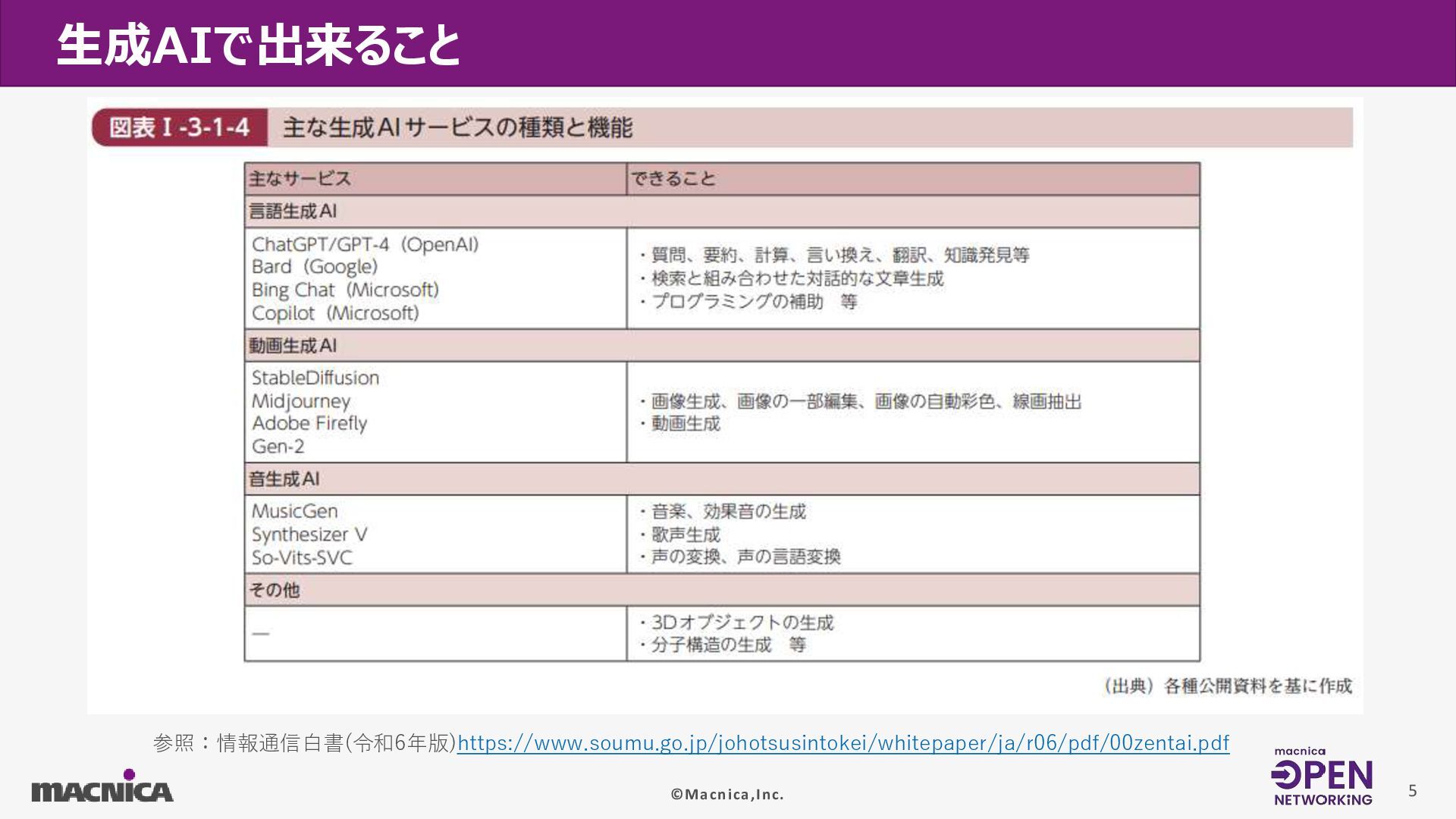Screen dimensions: 1456x819
Task: Click ChatGPT/GPT-4 (OpenAI) entry
Action: coord(366,245)
